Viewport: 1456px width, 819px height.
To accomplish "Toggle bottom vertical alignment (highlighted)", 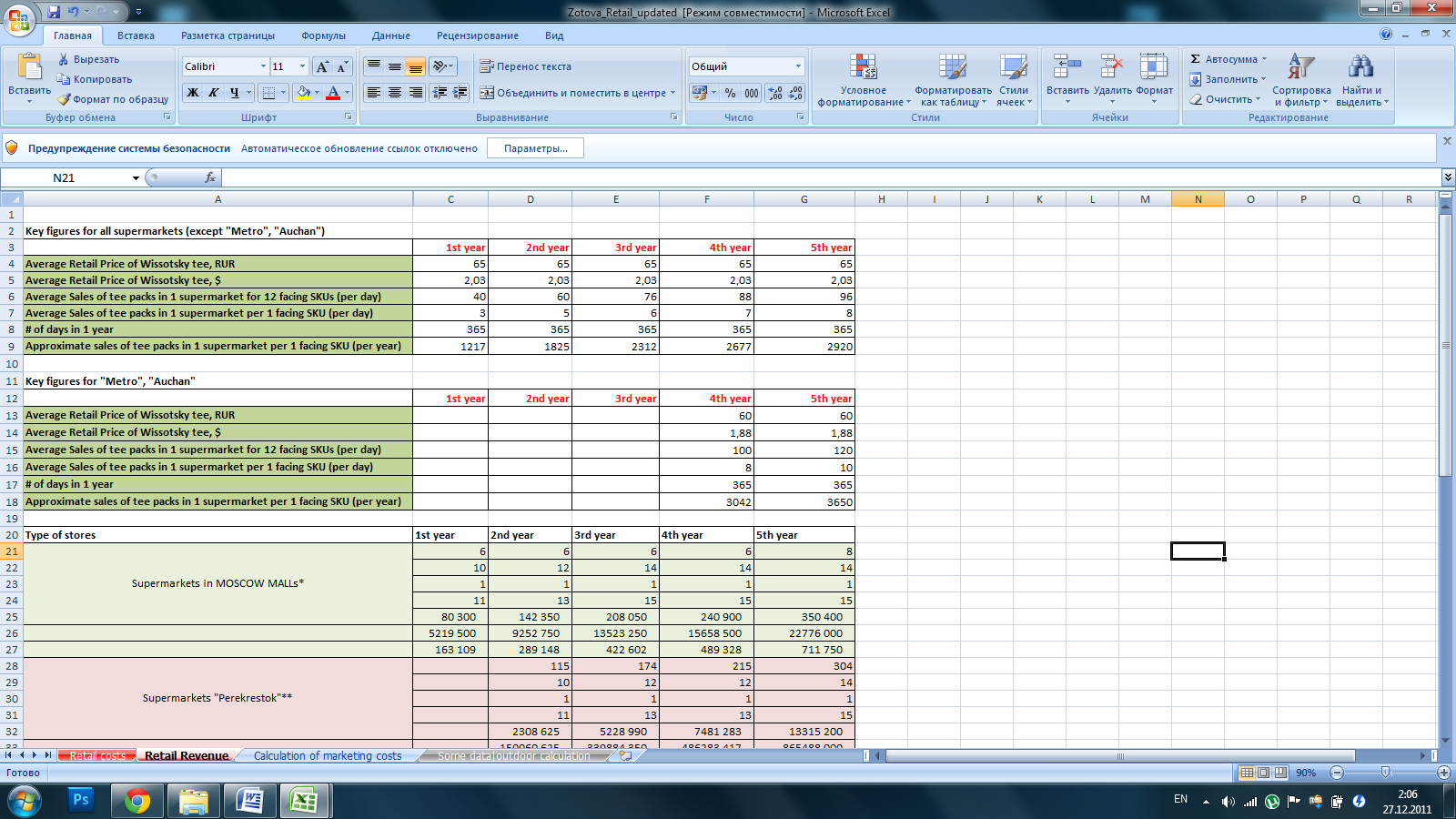I will (415, 66).
